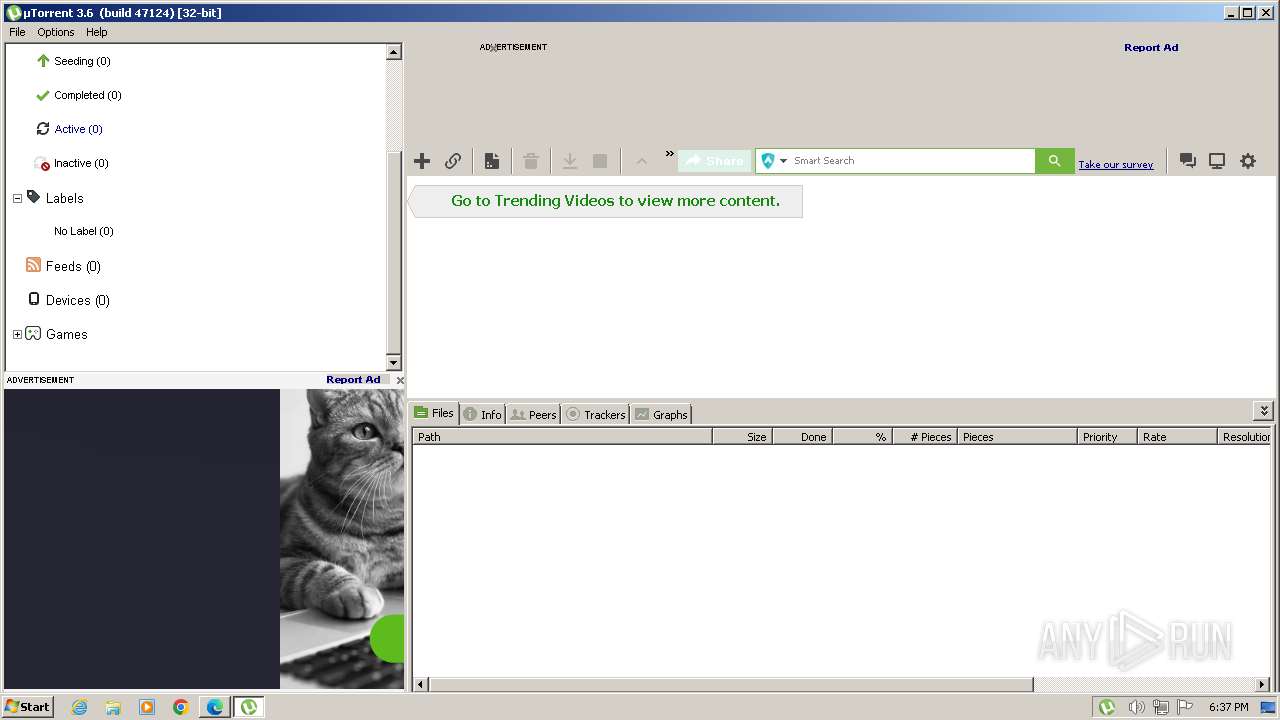1280x720 pixels.
Task: Switch to the Info tab
Action: 482,414
